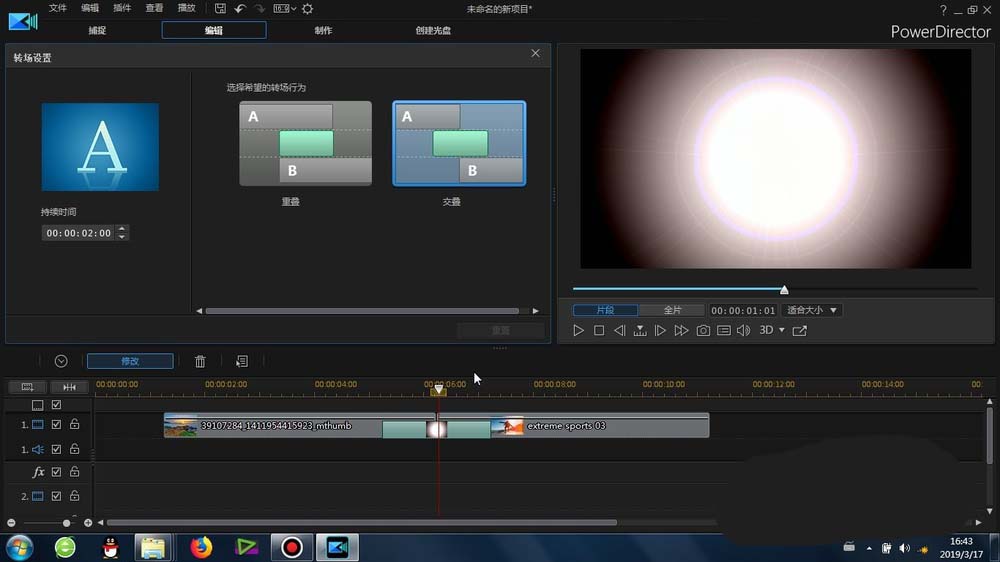Click the preview volume speaker icon

[743, 331]
